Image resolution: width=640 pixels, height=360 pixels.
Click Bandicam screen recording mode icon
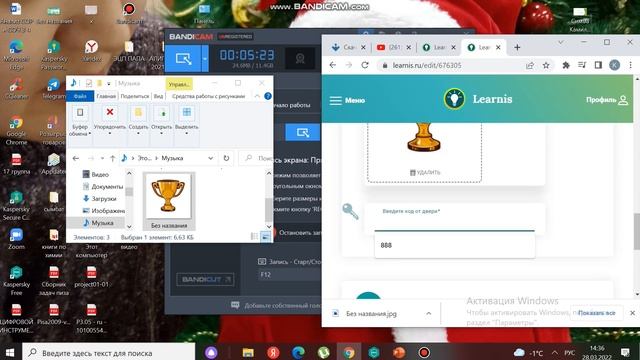pos(184,59)
